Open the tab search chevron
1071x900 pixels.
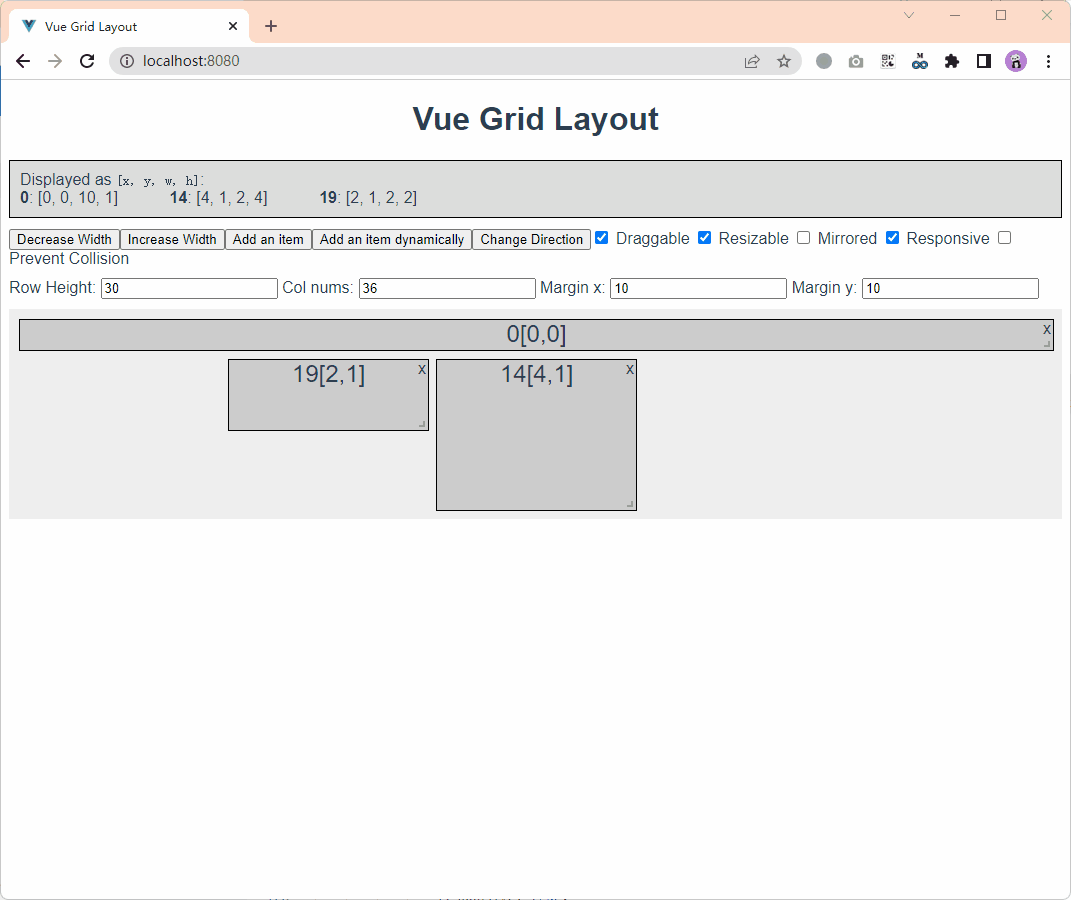click(x=909, y=15)
